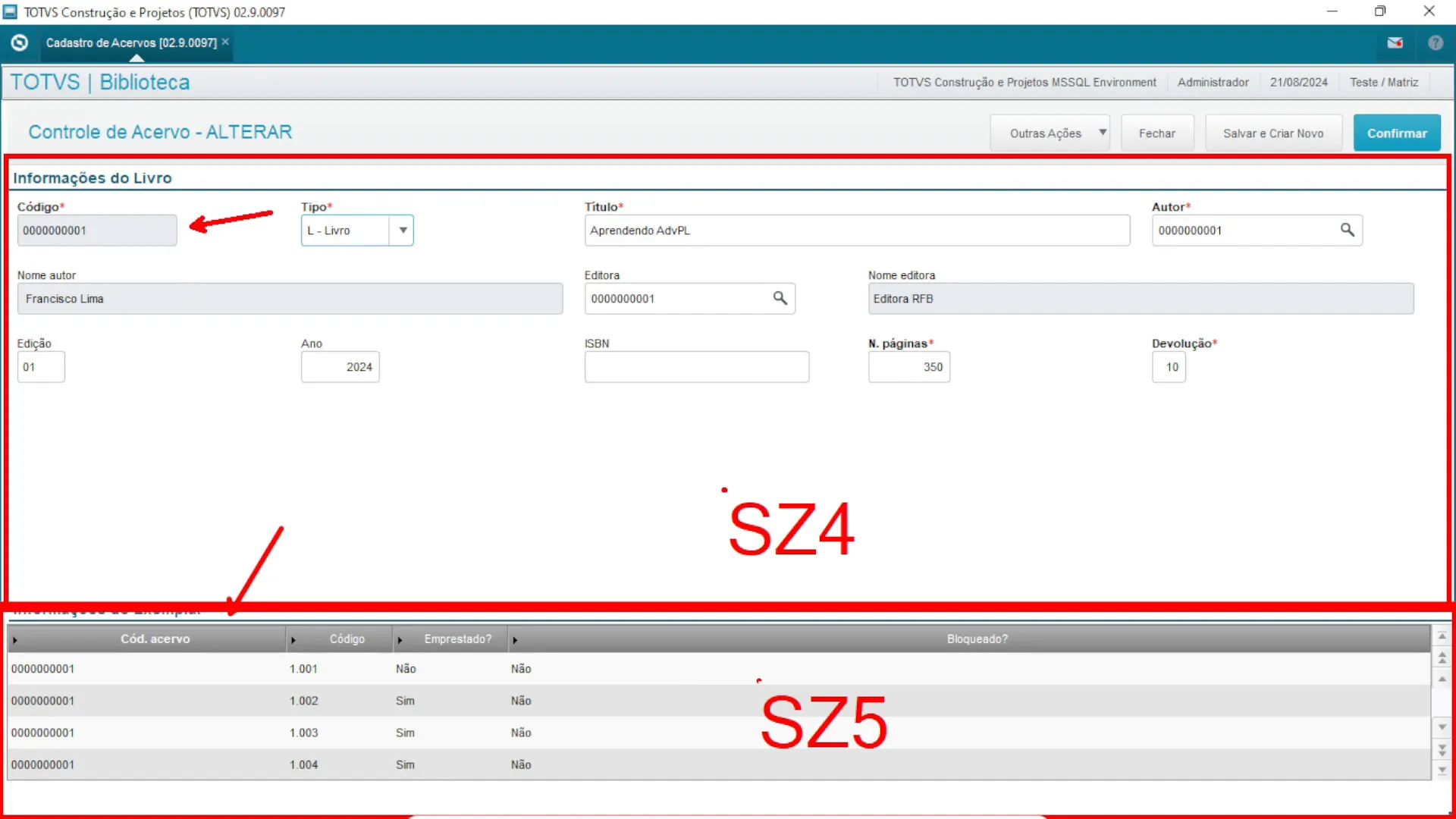Click the Bloqueado column header to sort
Screen dimensions: 1456x819
click(977, 638)
